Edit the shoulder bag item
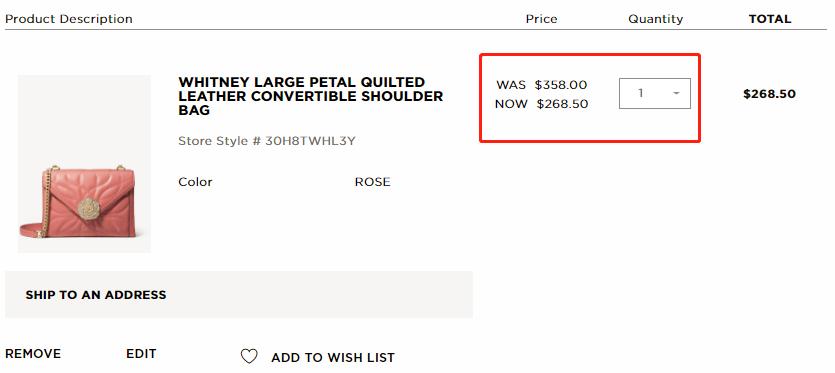Viewport: 835px width, 373px height. tap(141, 354)
